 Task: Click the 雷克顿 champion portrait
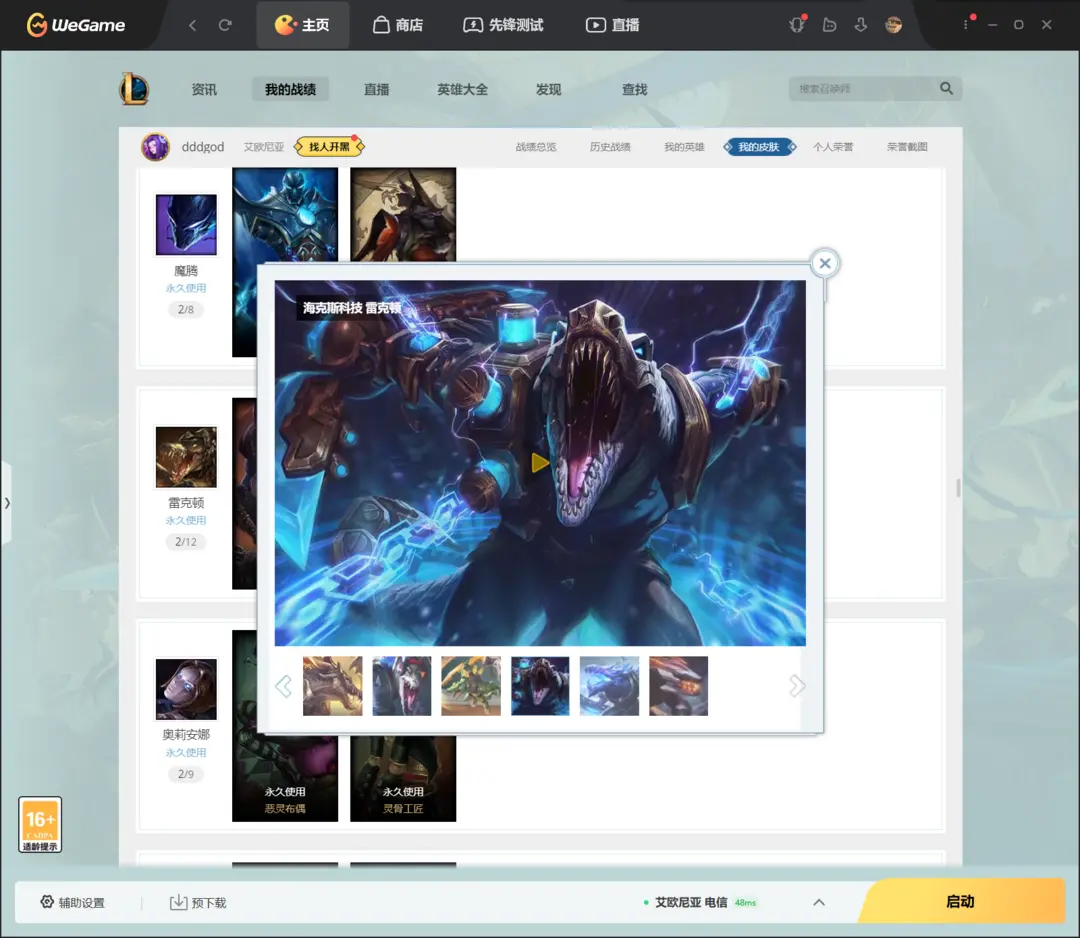click(186, 457)
